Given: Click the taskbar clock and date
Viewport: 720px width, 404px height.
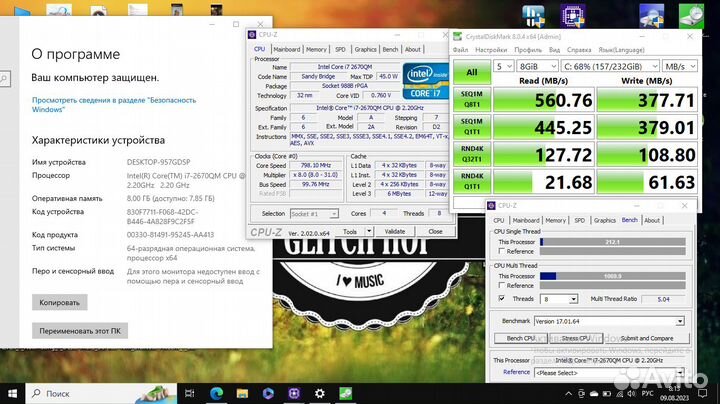Looking at the screenshot, I should [x=675, y=393].
